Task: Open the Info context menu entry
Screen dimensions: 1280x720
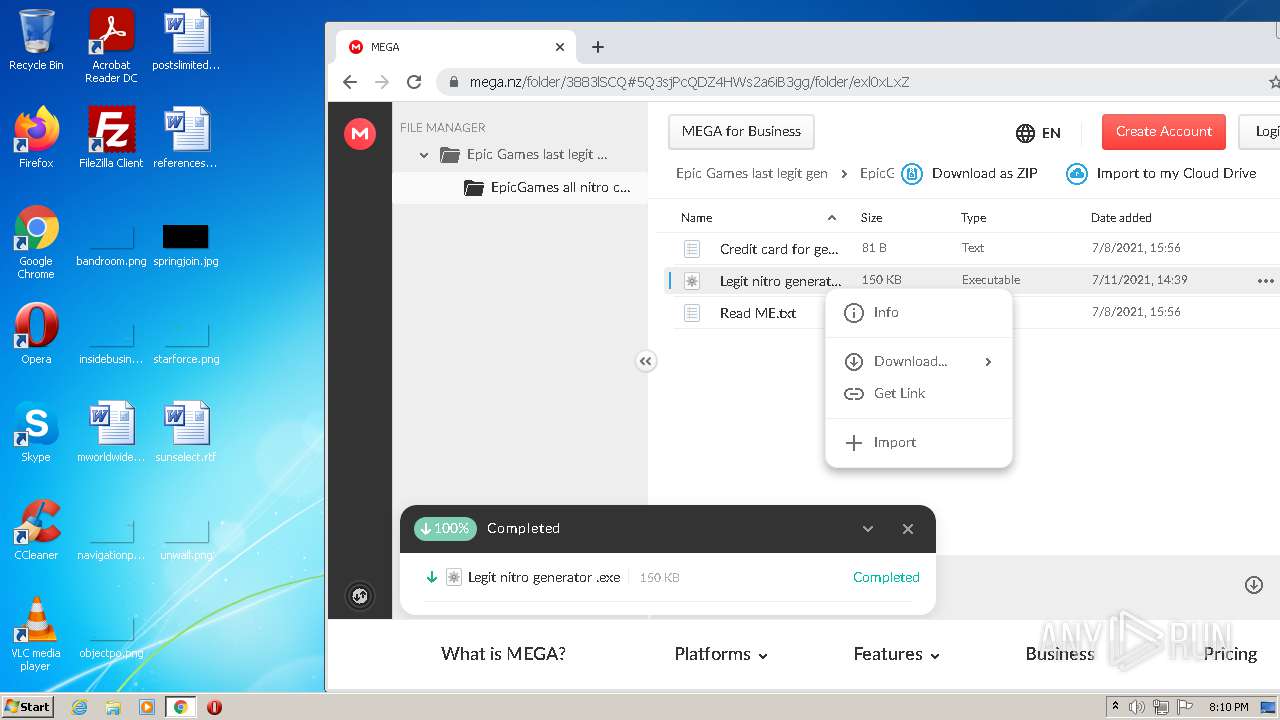Action: pos(918,313)
